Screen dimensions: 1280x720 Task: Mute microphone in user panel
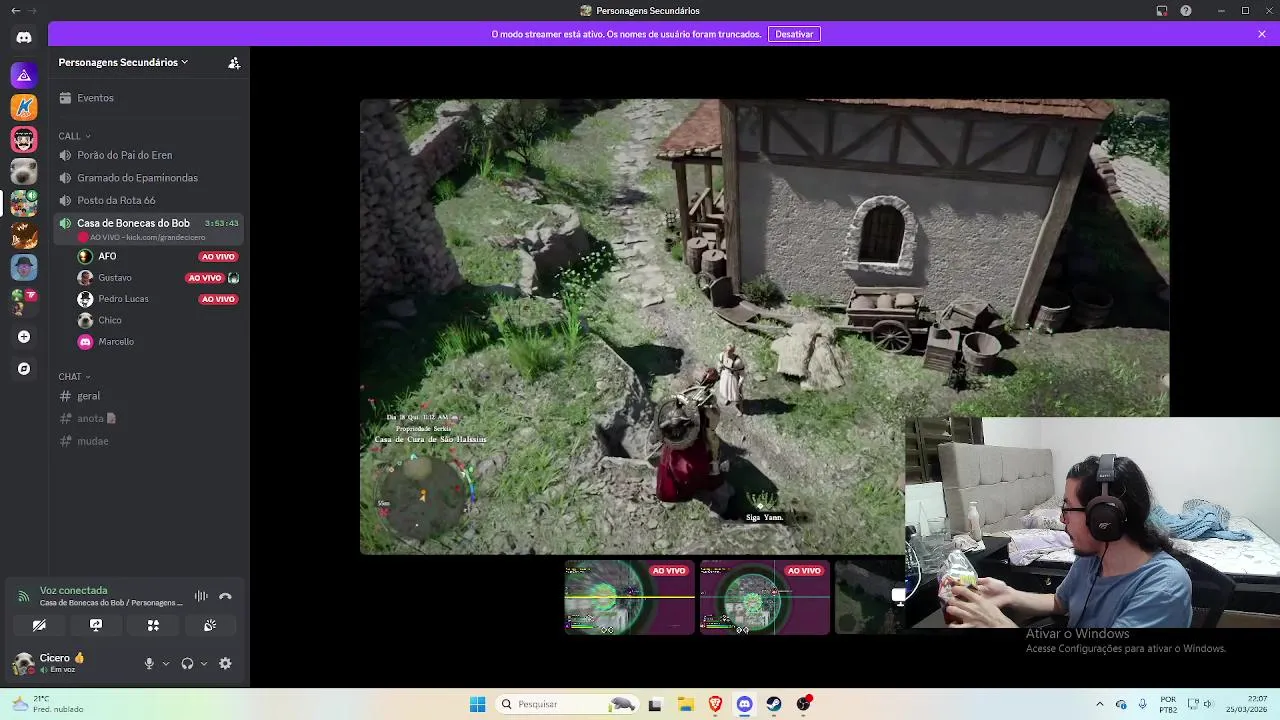pyautogui.click(x=149, y=663)
